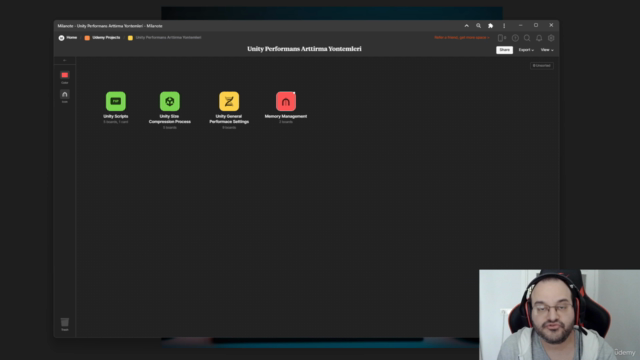Click the Unity Performans Arttirma Yontemleri breadcrumb

168,38
